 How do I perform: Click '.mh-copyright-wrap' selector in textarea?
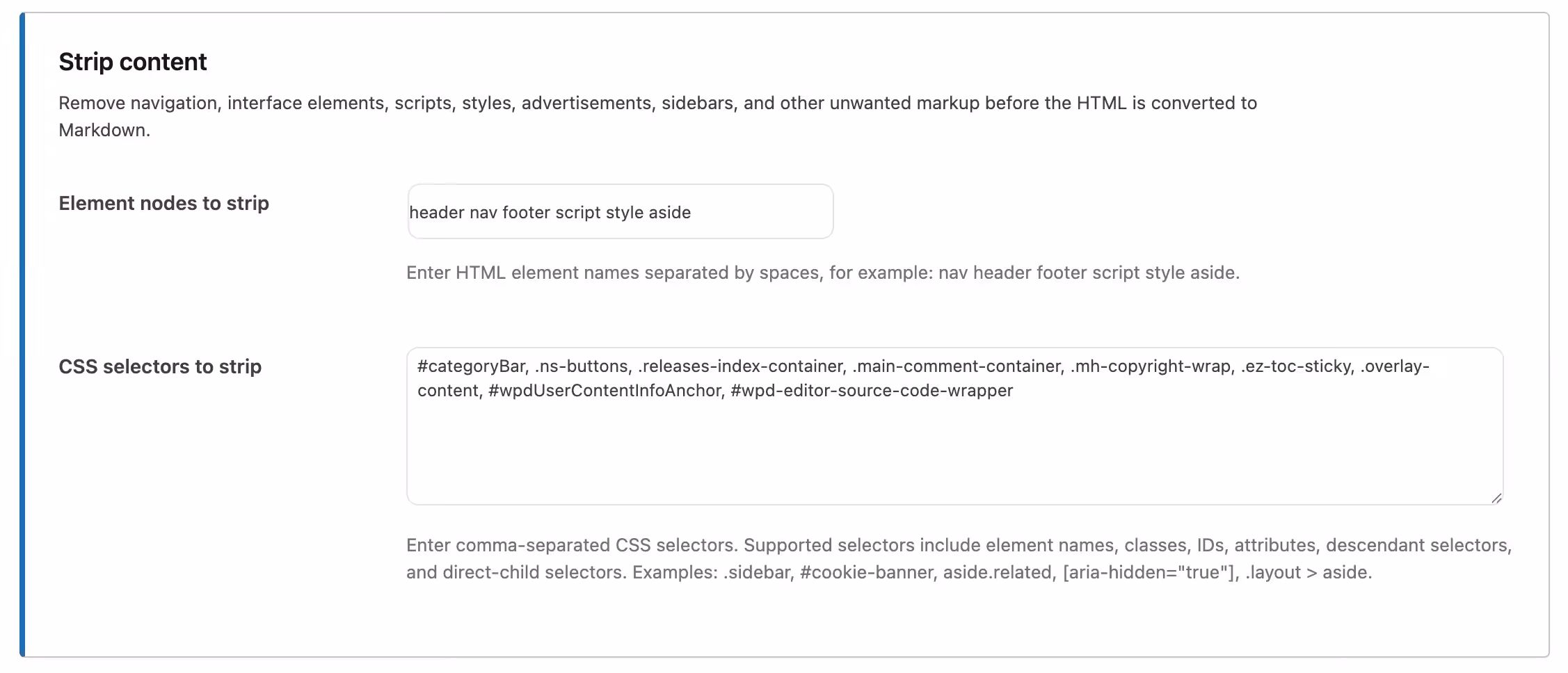[x=1153, y=366]
